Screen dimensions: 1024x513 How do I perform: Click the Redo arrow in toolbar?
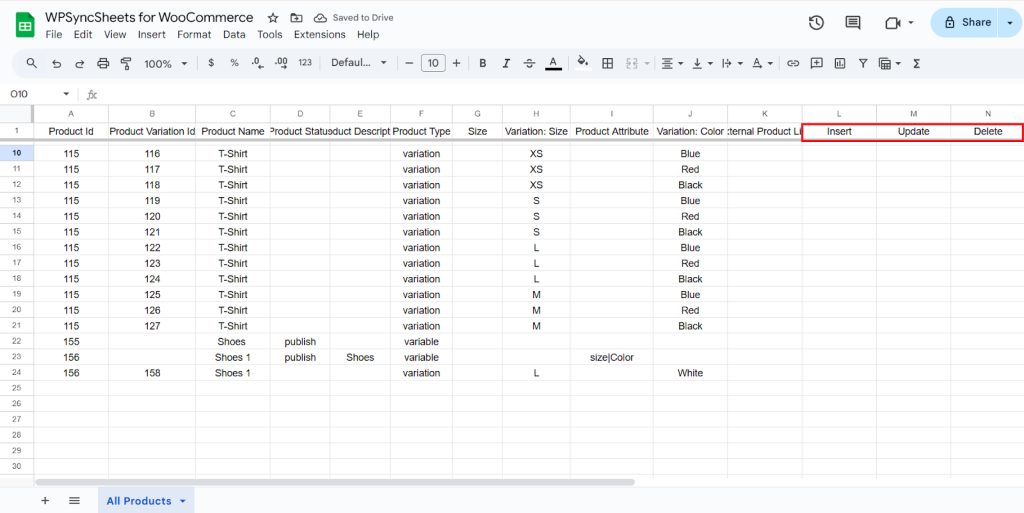click(x=80, y=63)
